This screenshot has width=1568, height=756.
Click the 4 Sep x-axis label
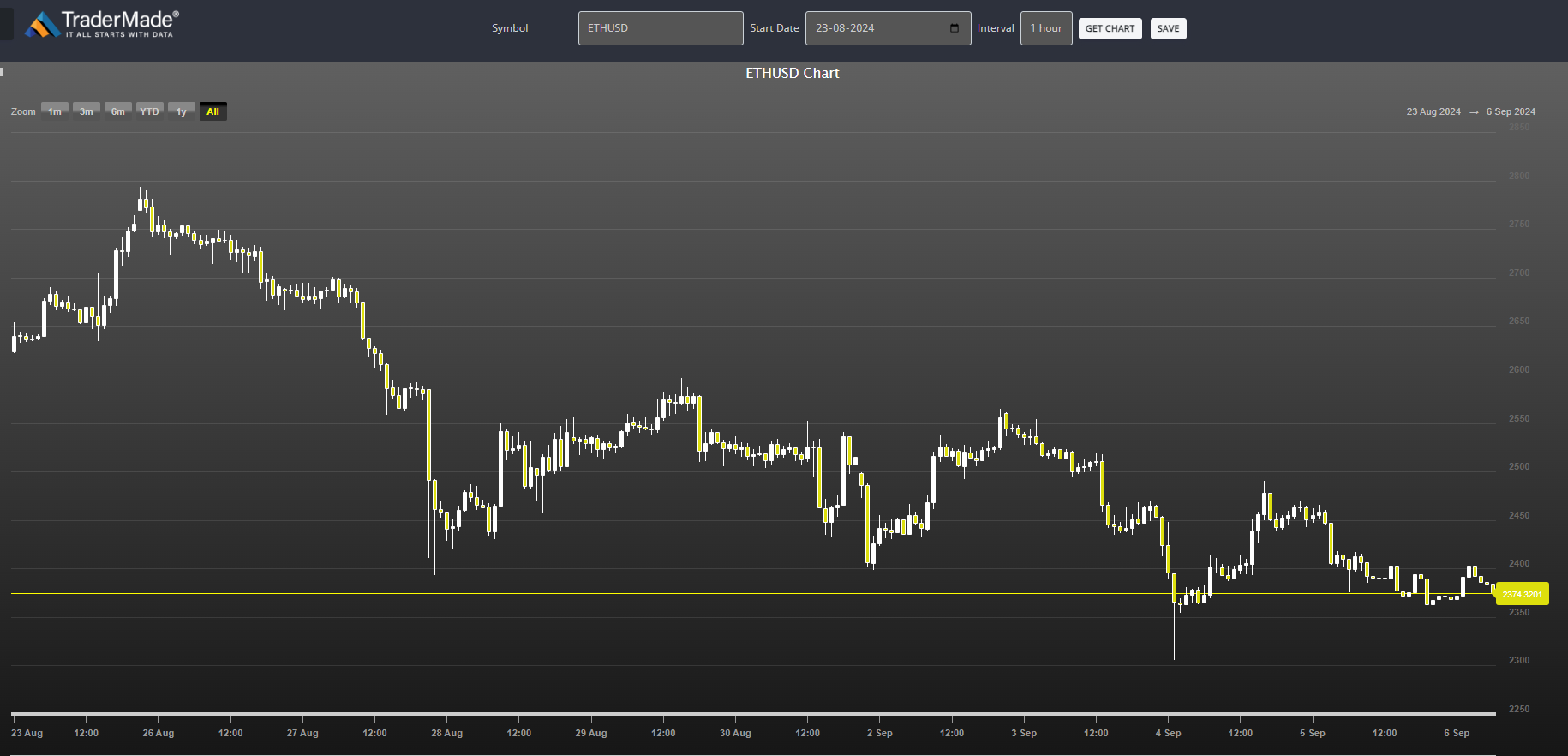pyautogui.click(x=1168, y=733)
